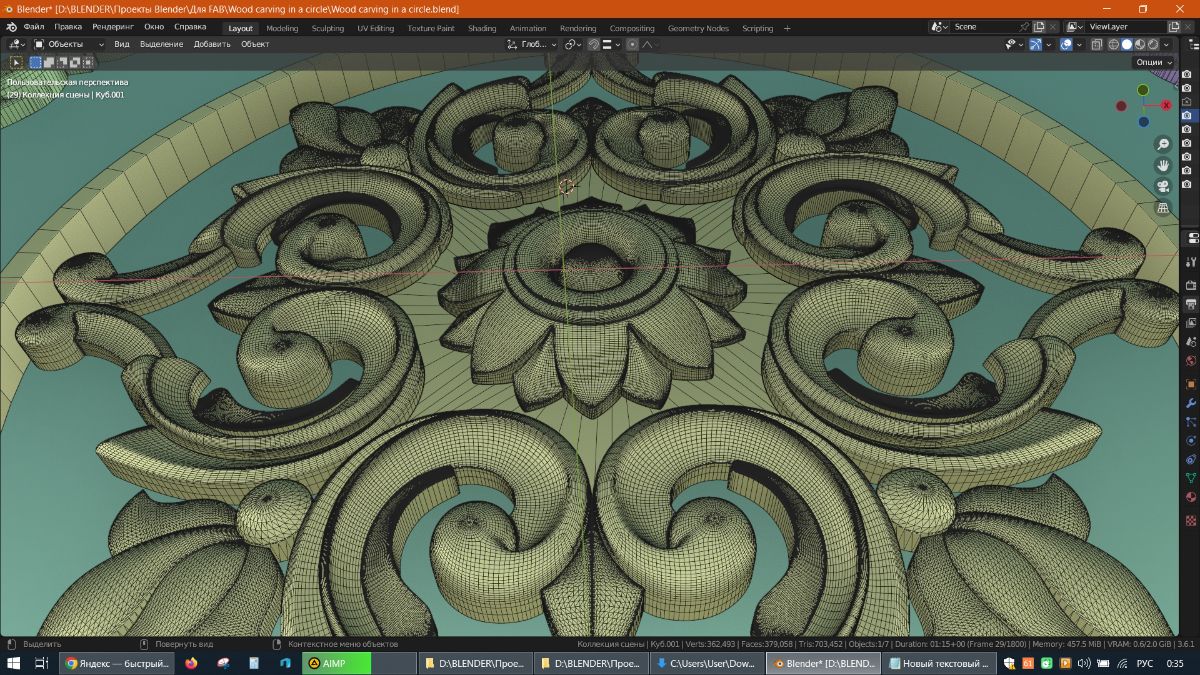Open the Object Data green triangle tab

click(x=1191, y=478)
